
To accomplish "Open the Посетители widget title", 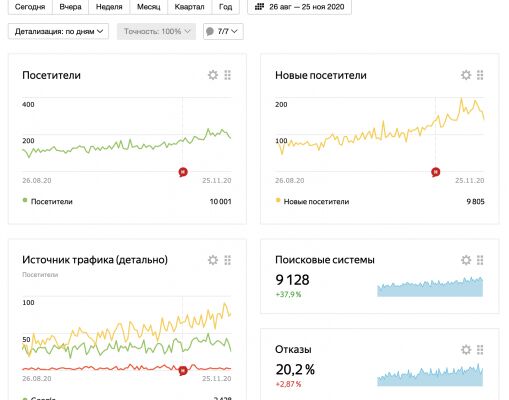I will click(x=51, y=75).
